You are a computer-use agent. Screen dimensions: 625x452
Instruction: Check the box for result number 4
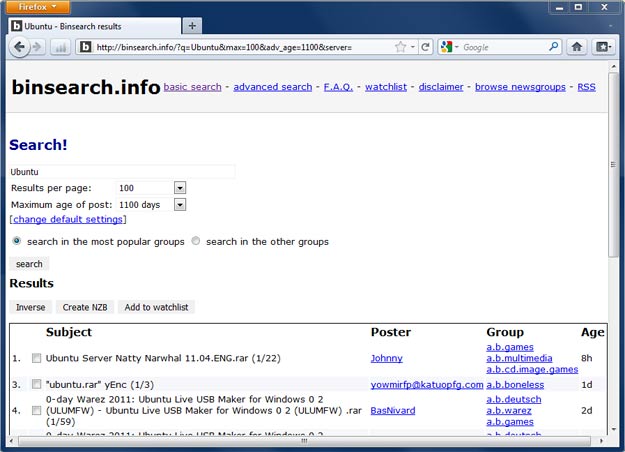coord(36,410)
